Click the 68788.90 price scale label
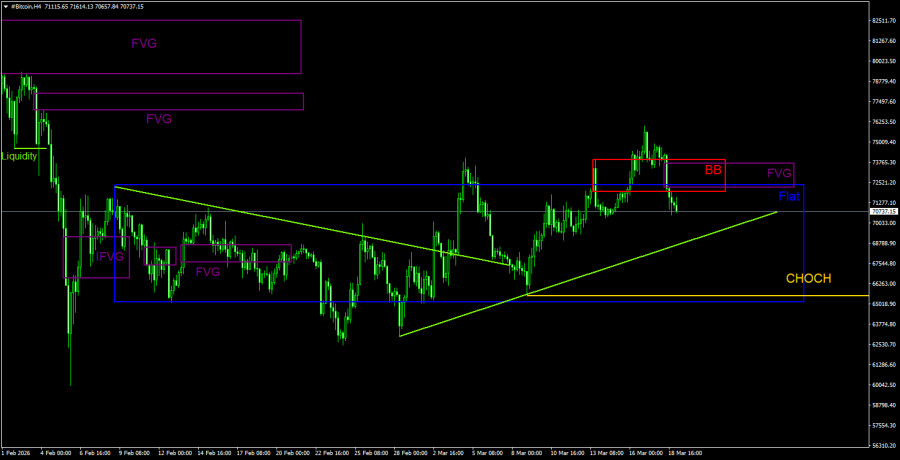 pyautogui.click(x=883, y=243)
